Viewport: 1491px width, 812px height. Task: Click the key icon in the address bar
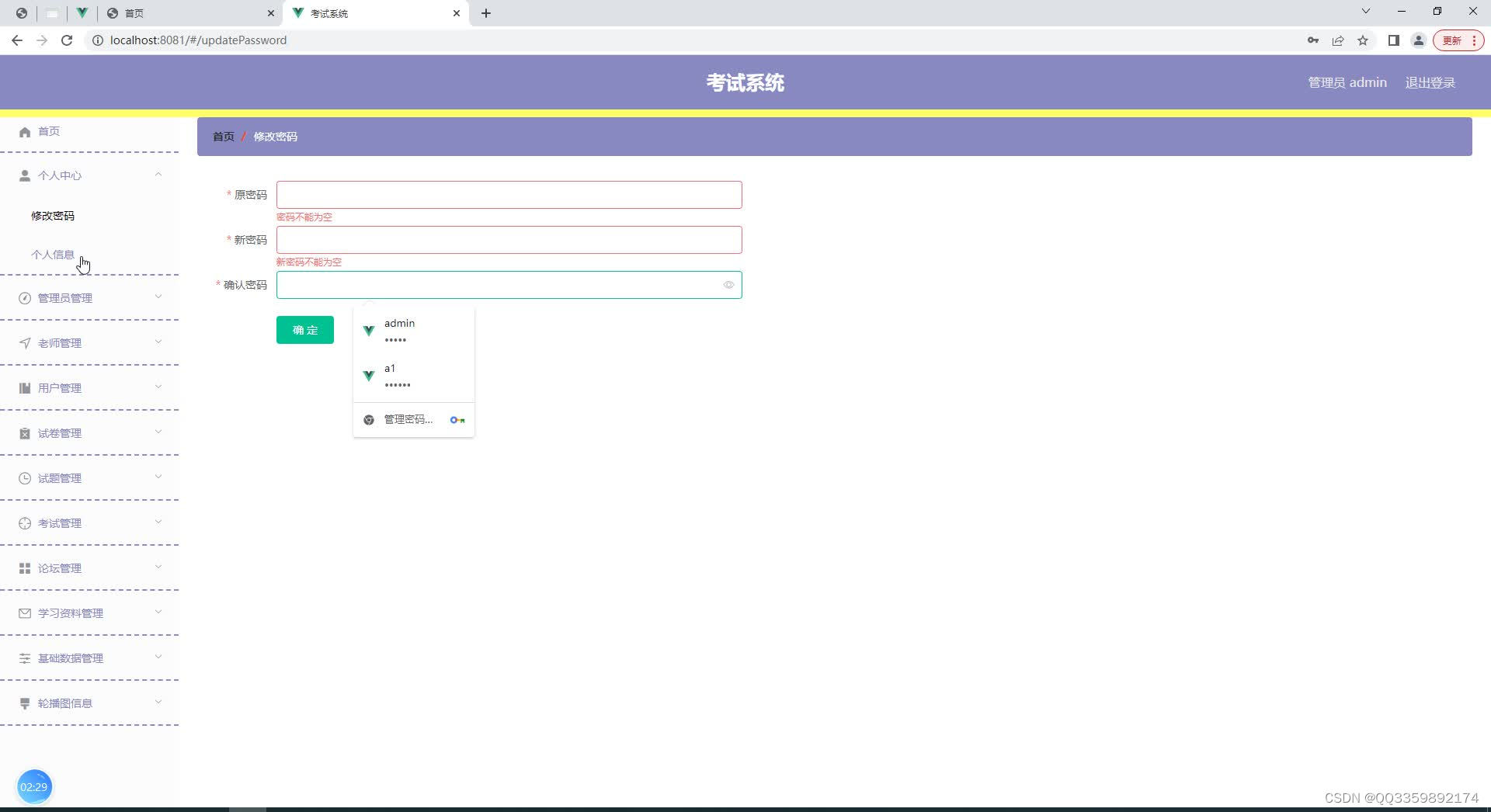(x=1313, y=40)
